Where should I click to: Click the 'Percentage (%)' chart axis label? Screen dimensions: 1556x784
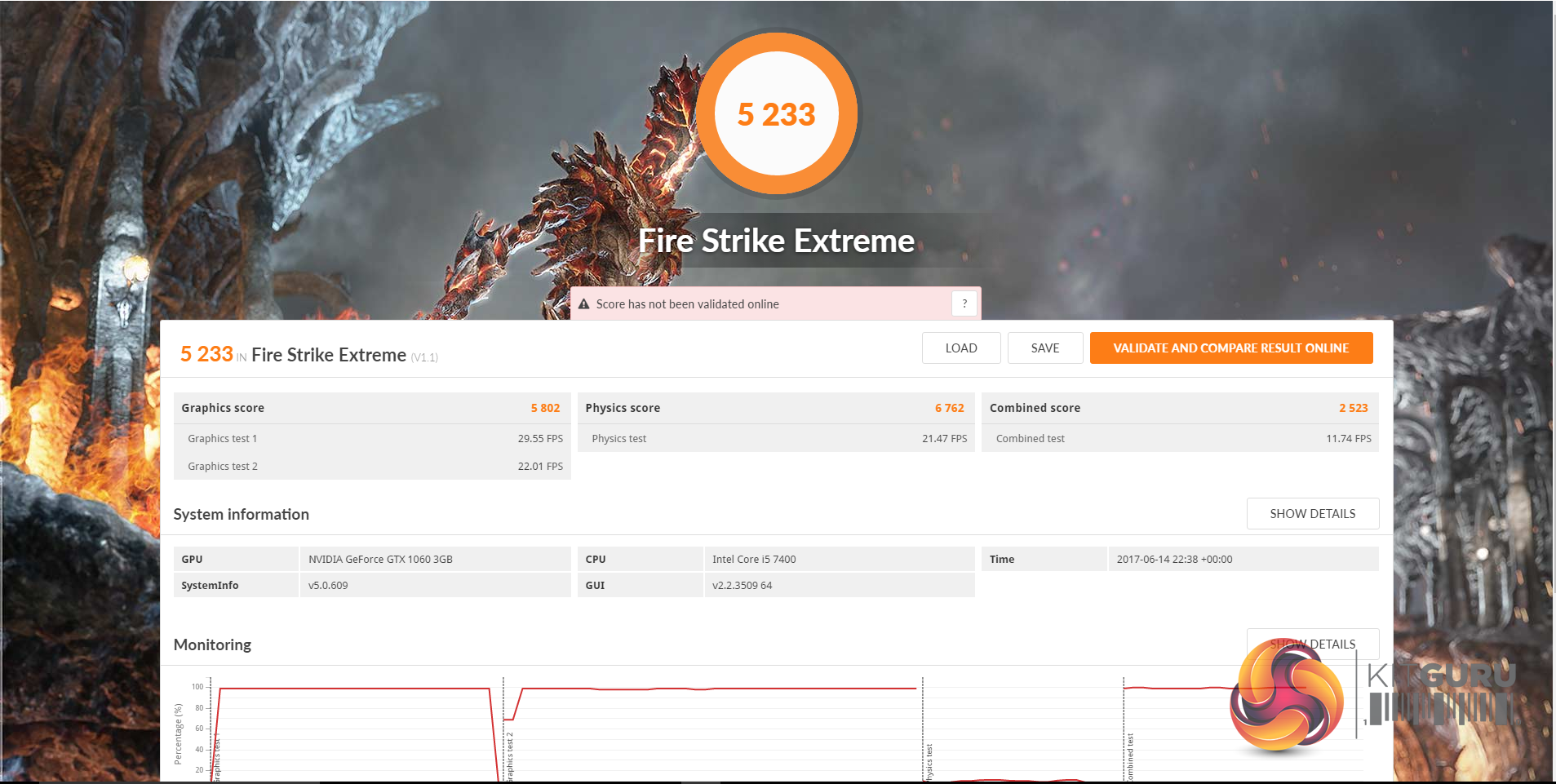178,733
